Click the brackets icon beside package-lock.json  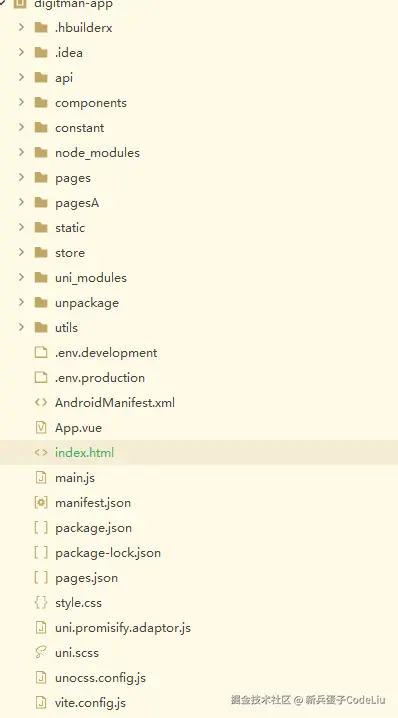click(x=41, y=552)
